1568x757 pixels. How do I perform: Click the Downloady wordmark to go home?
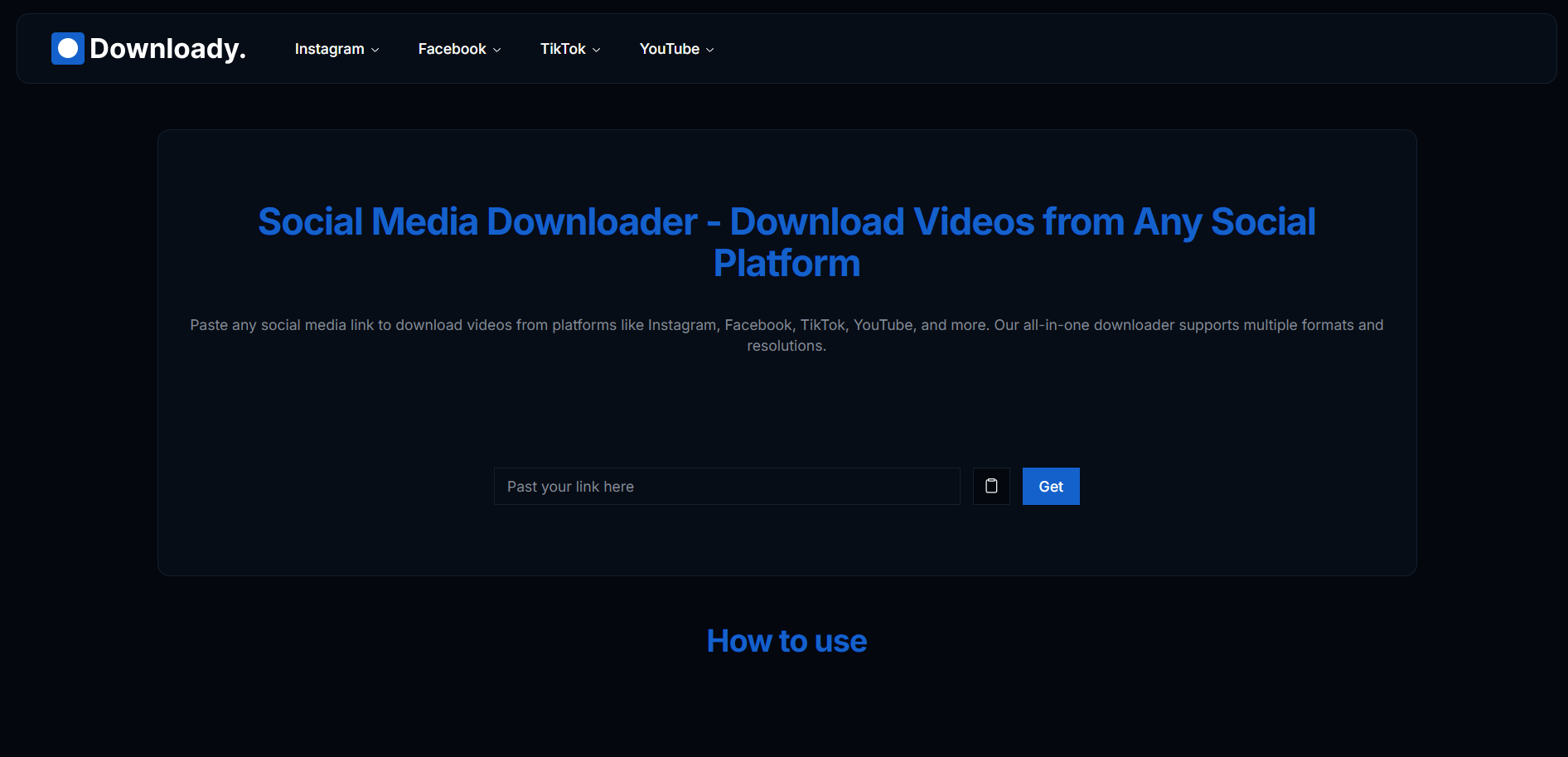pyautogui.click(x=168, y=48)
